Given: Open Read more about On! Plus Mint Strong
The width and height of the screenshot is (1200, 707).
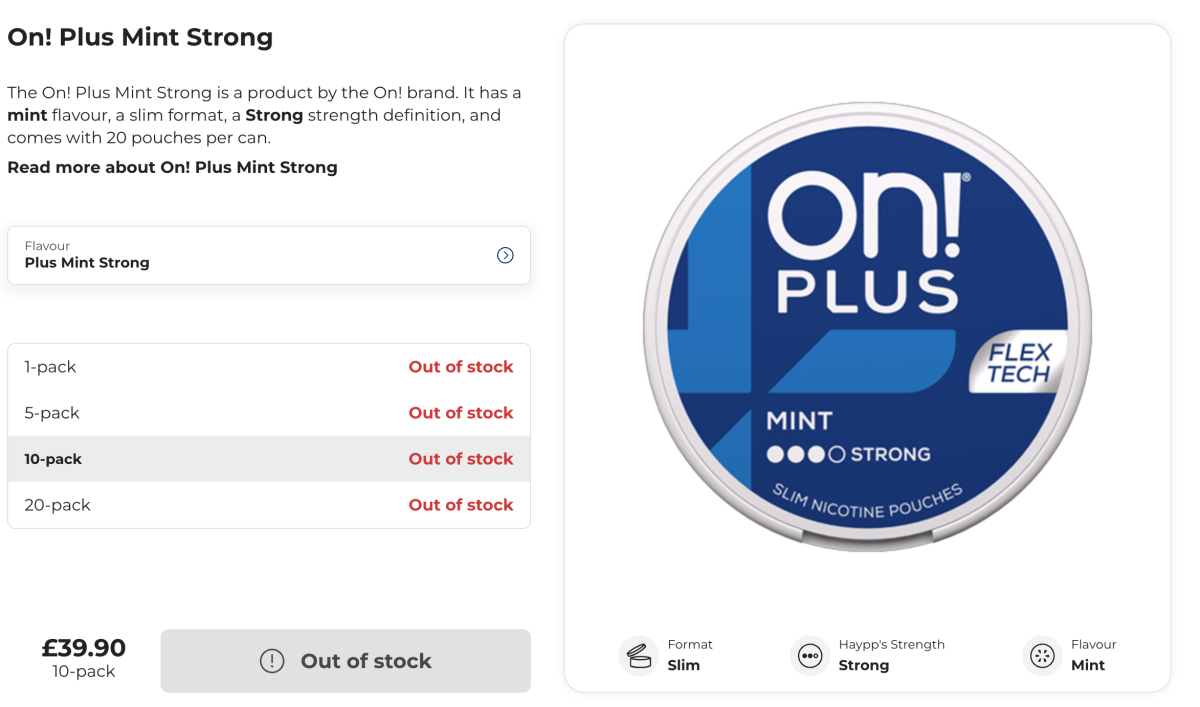Looking at the screenshot, I should [x=173, y=167].
